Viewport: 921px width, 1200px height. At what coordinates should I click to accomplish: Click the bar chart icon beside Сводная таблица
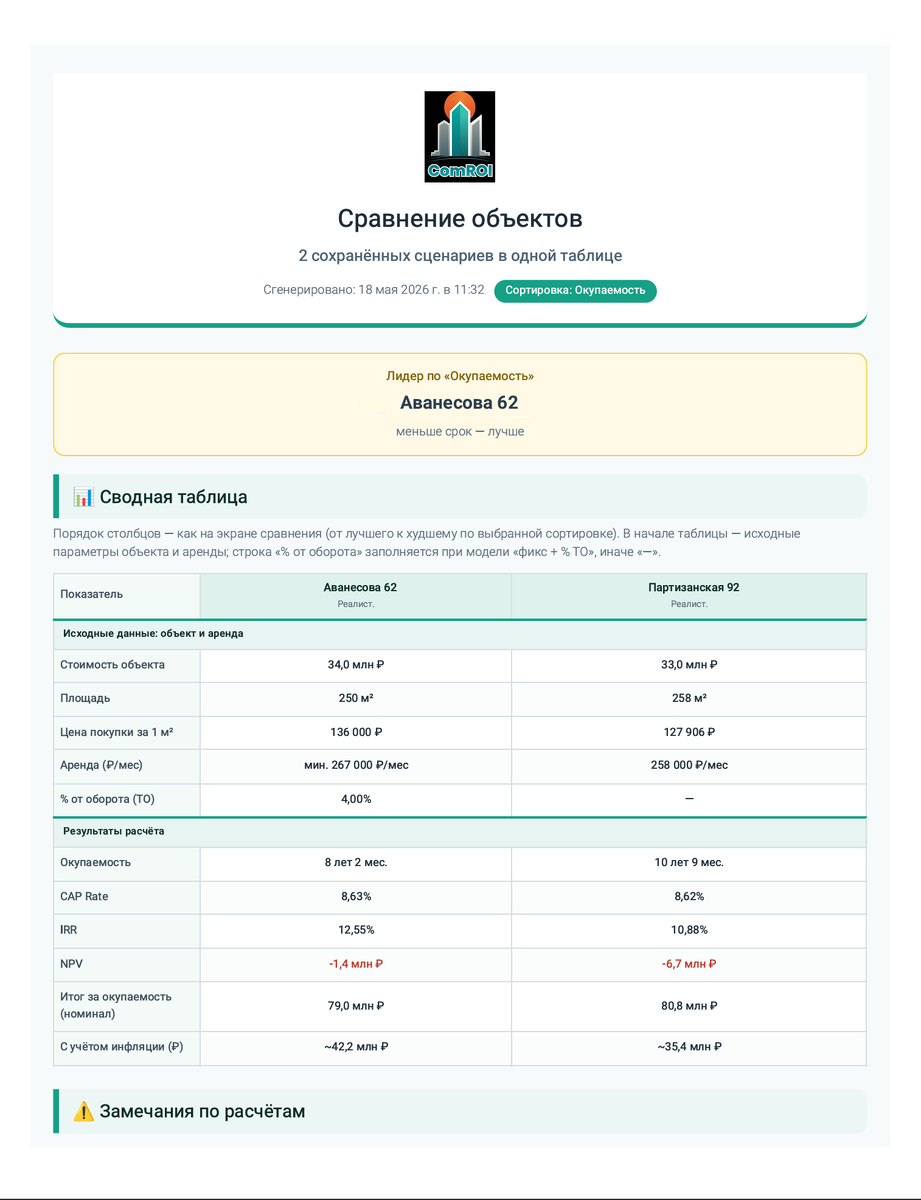83,497
